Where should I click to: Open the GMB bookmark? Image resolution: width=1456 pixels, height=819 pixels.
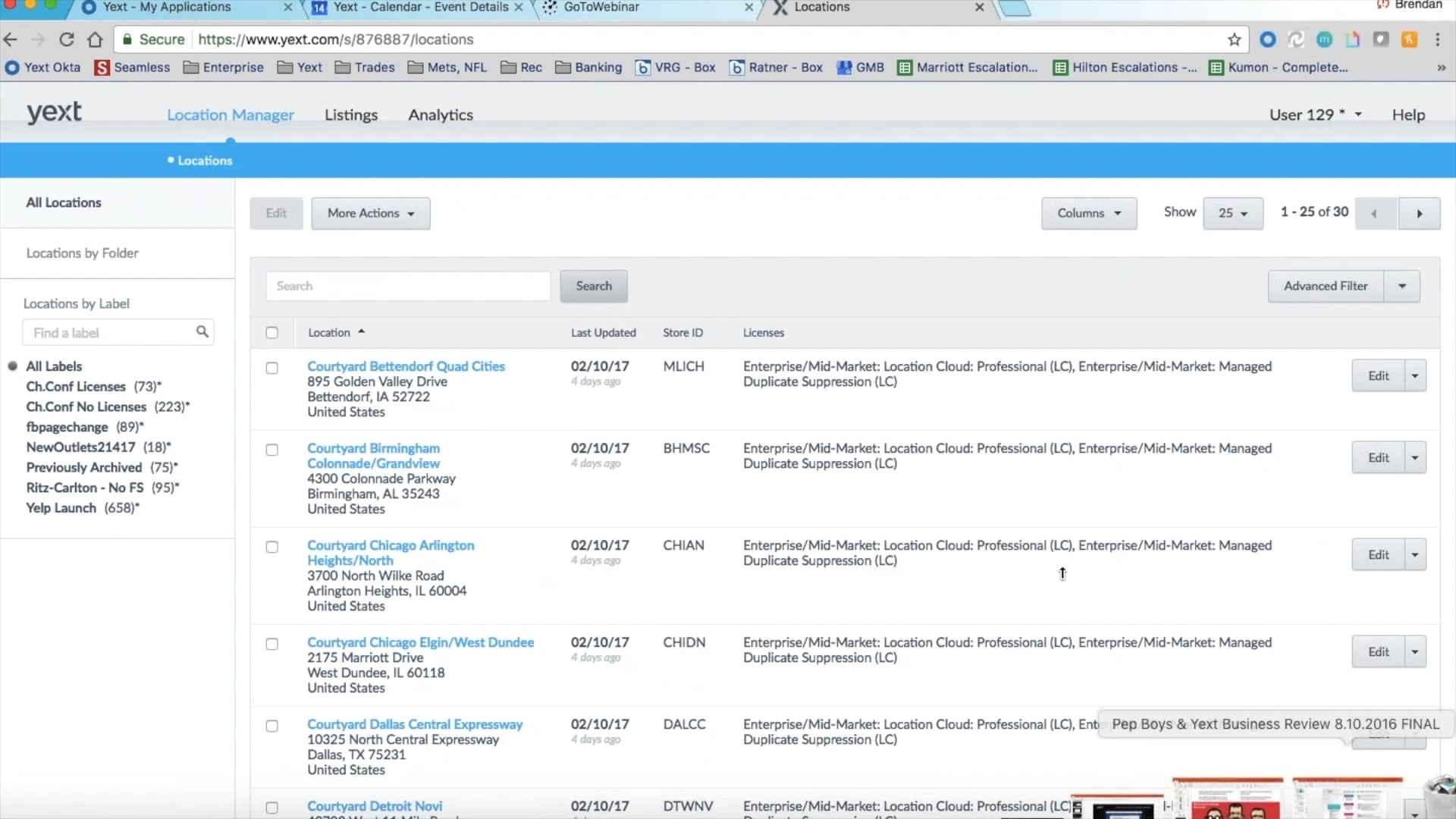click(861, 67)
